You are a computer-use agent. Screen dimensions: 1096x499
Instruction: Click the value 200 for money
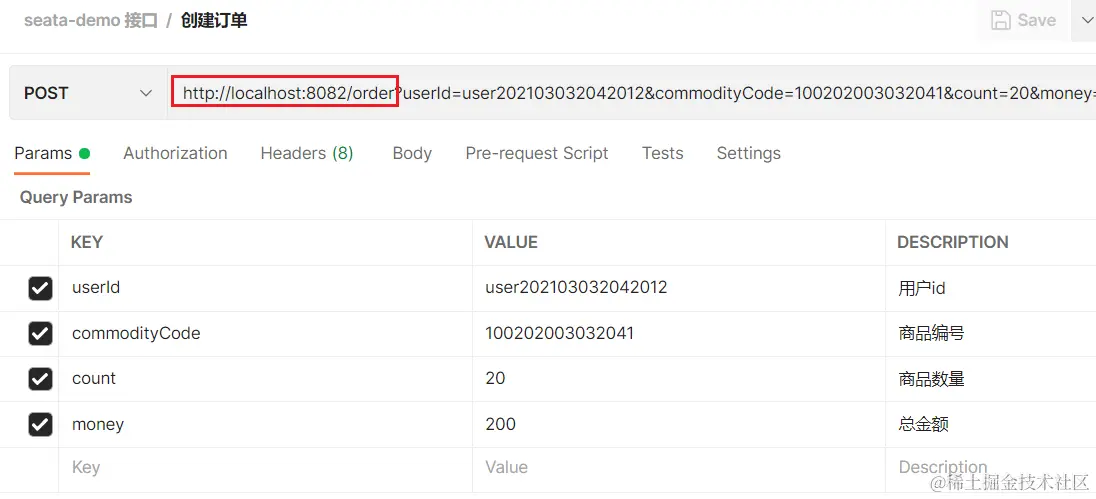(x=500, y=424)
